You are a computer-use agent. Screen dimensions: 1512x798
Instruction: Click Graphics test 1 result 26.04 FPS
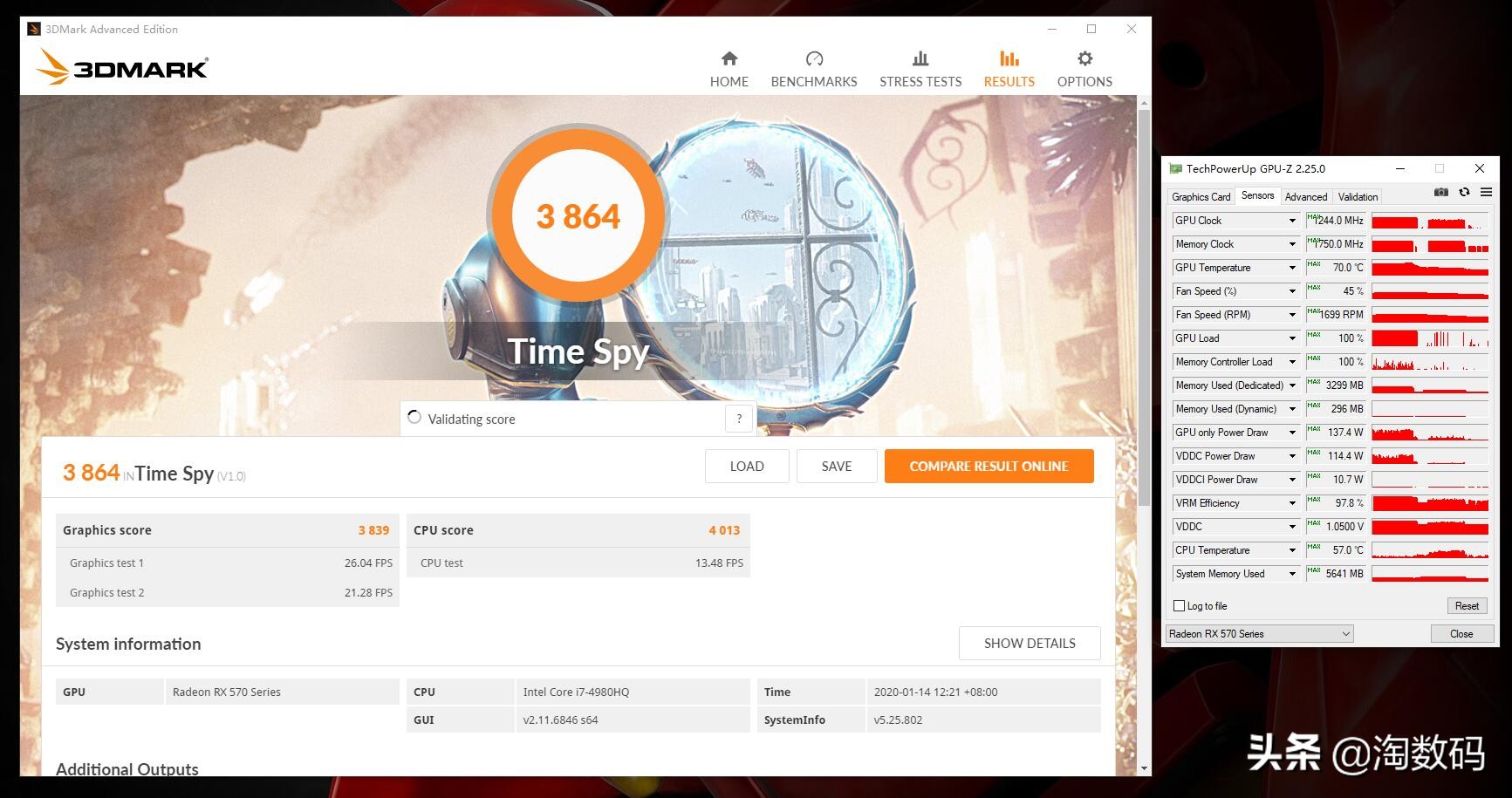(x=368, y=563)
